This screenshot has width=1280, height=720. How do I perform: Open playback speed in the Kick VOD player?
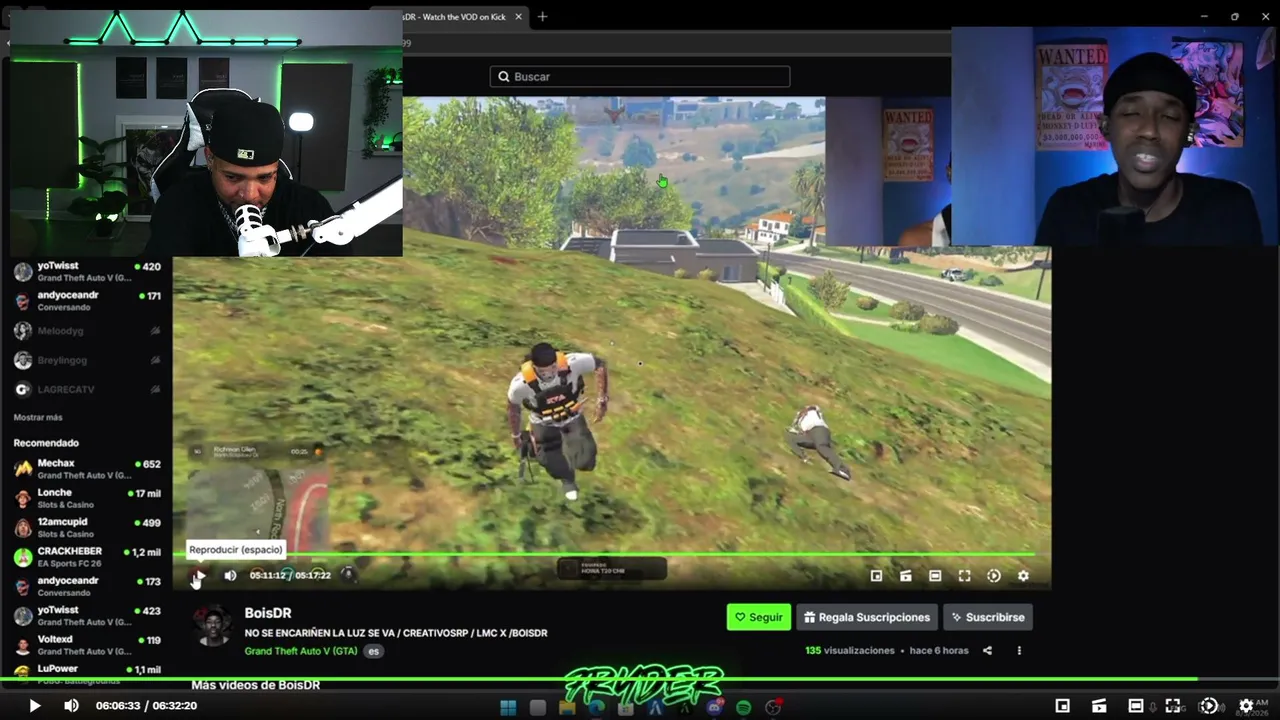click(994, 576)
